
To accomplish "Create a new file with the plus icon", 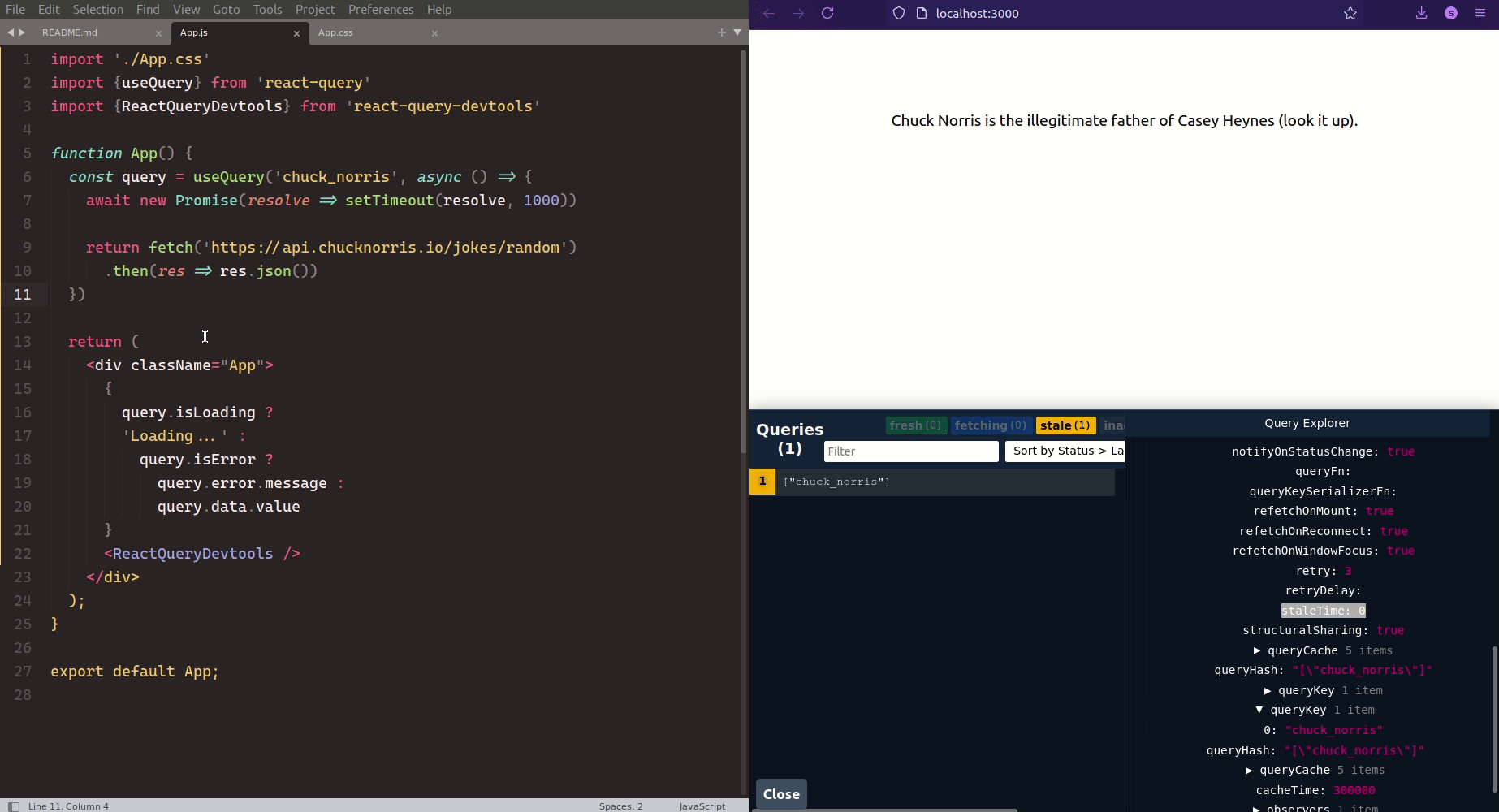I will 721,32.
